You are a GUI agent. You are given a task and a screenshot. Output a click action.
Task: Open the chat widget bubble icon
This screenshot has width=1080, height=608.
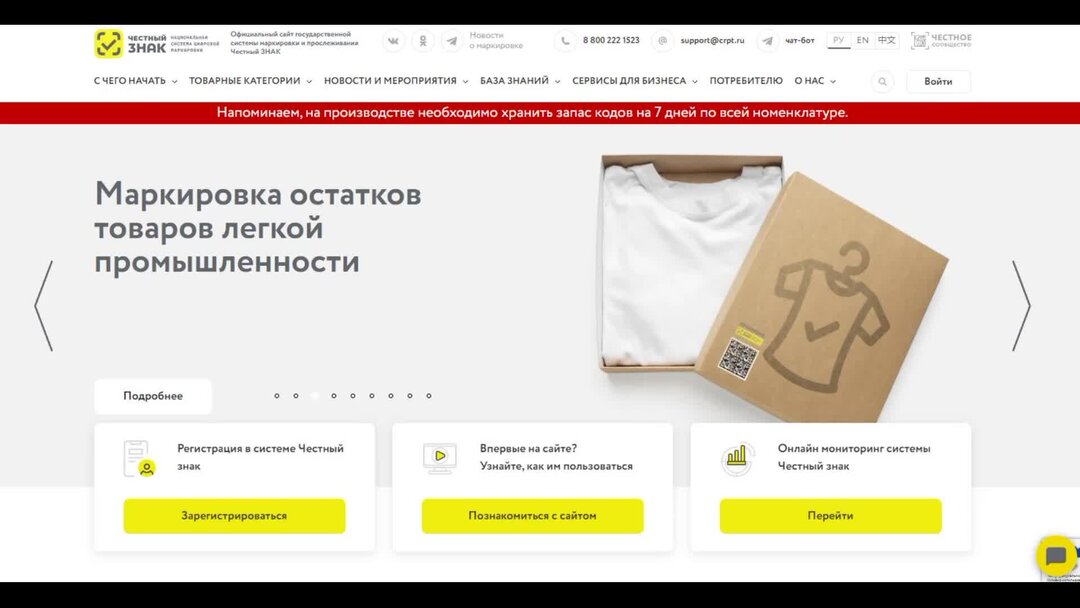pyautogui.click(x=1056, y=556)
